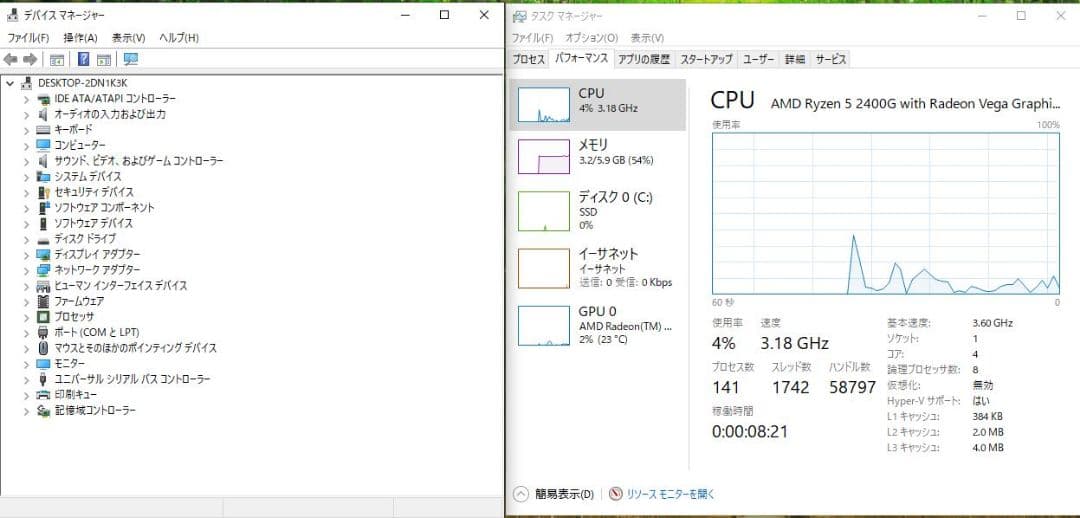Select the メモリ performance thumbnail graph
The height and width of the screenshot is (518, 1080).
pyautogui.click(x=544, y=156)
